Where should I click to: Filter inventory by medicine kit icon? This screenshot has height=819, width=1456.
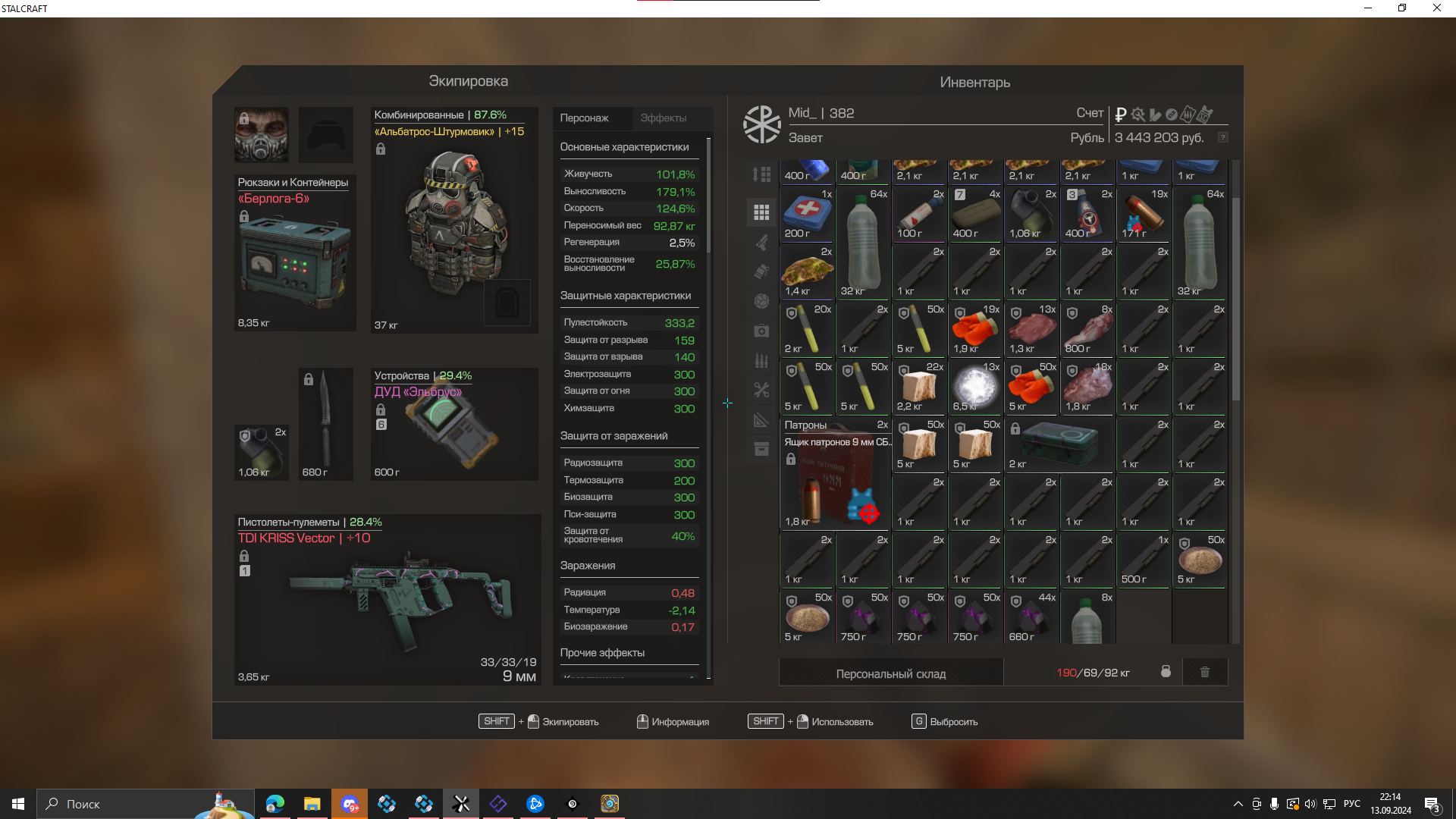tap(761, 331)
